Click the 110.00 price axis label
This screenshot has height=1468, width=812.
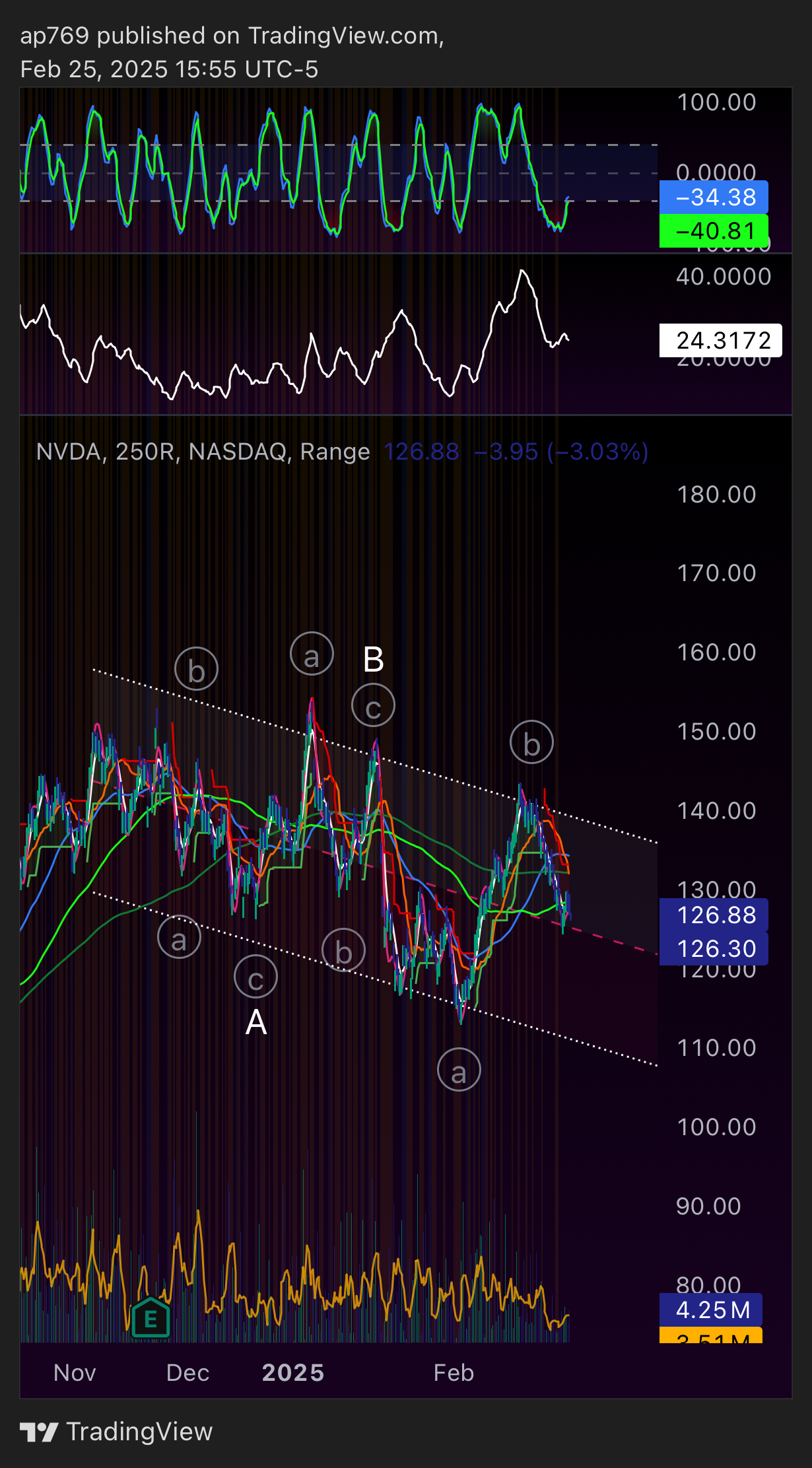click(x=716, y=1048)
